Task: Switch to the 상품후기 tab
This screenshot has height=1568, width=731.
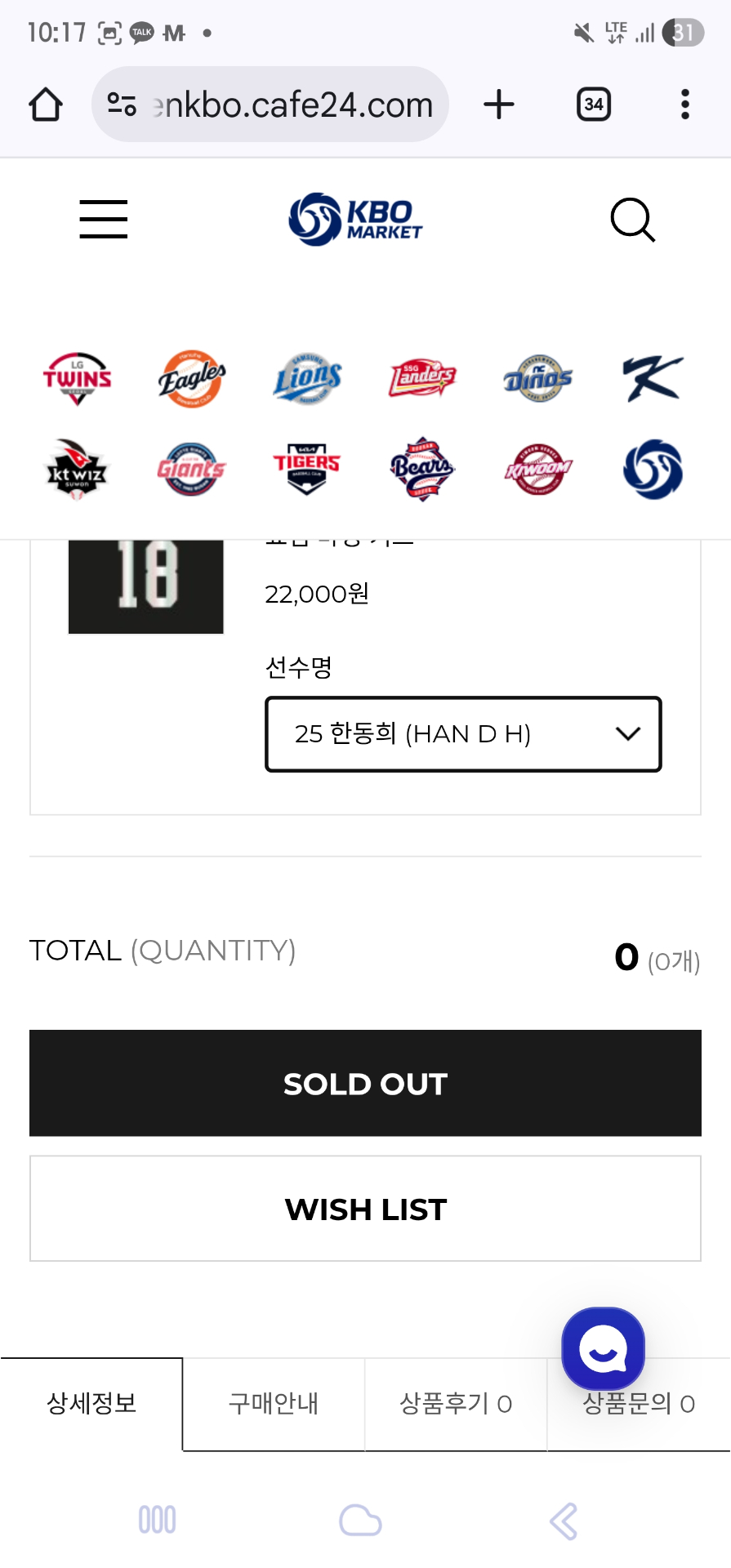Action: [455, 1404]
